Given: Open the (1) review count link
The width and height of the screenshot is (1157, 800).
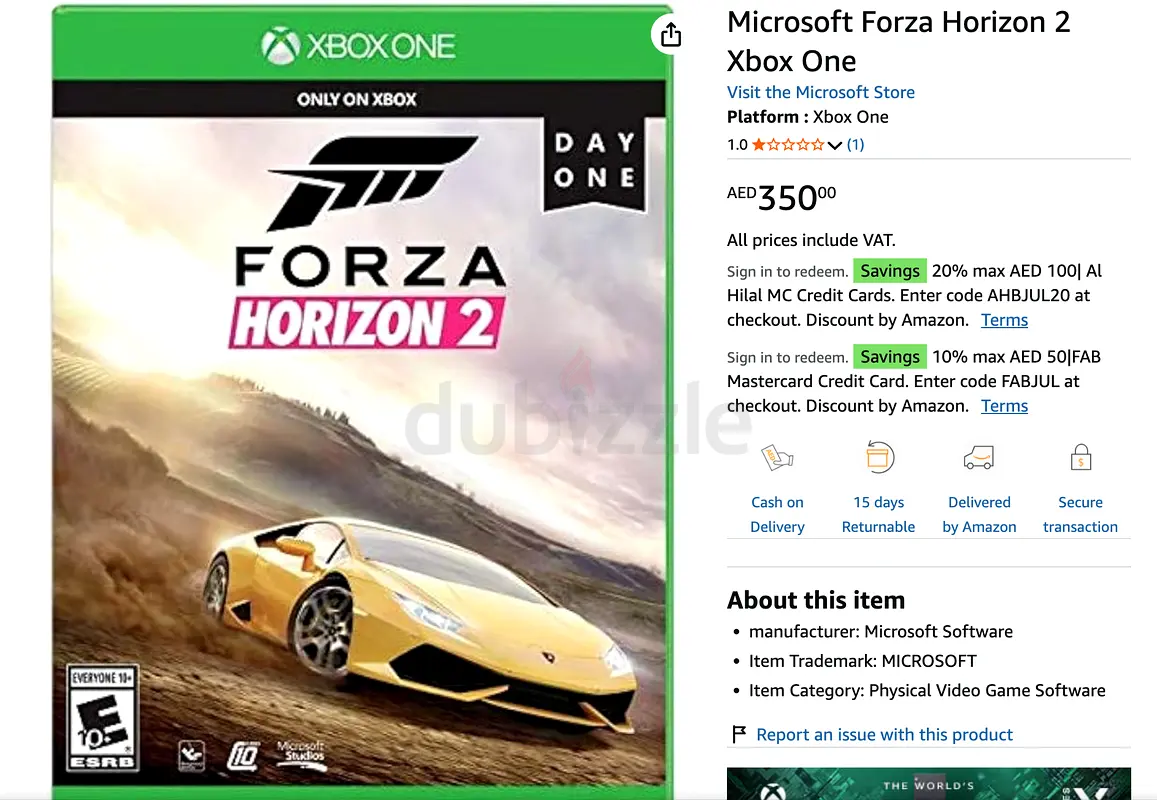Looking at the screenshot, I should click(855, 145).
